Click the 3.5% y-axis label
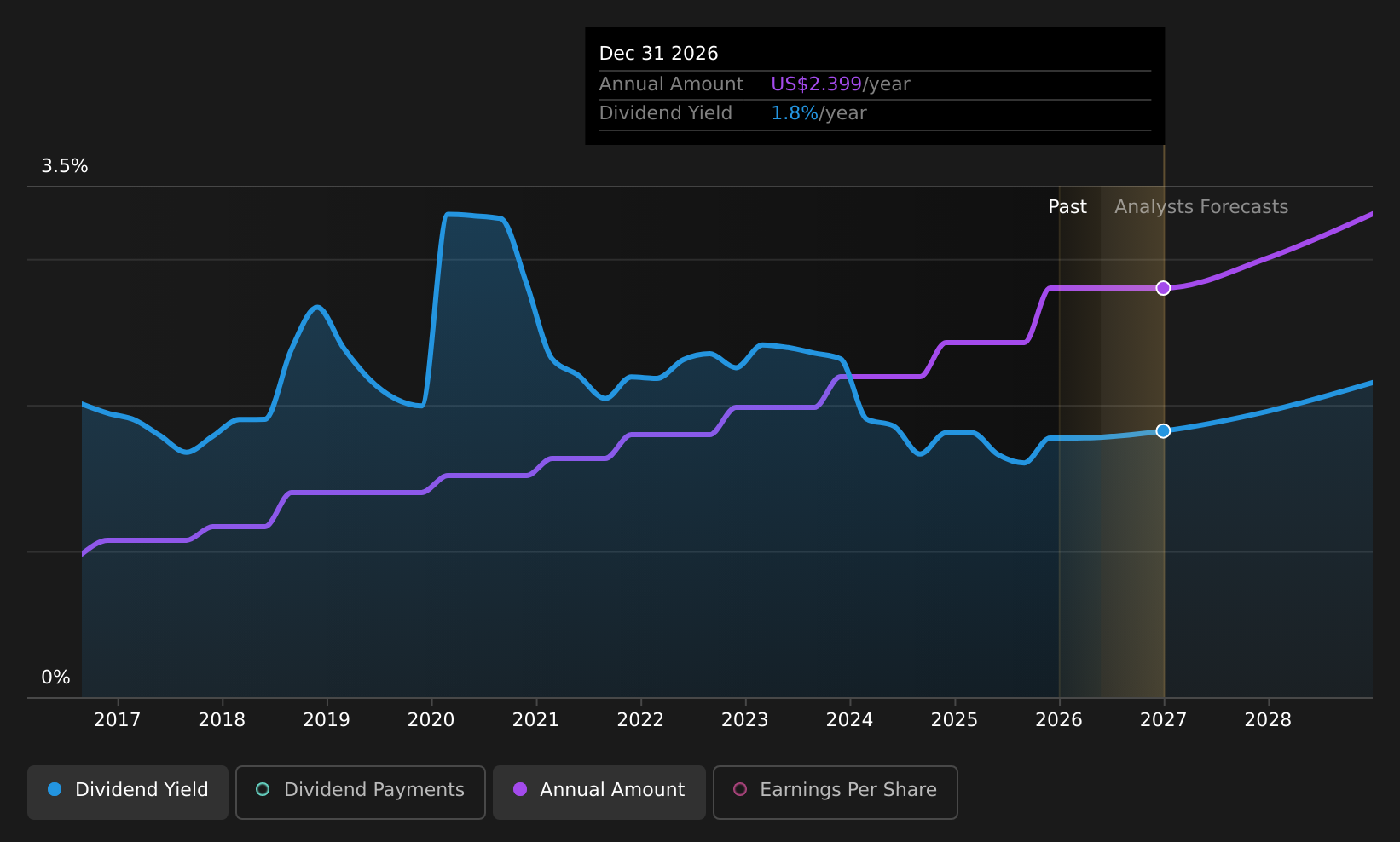The width and height of the screenshot is (1400, 842). click(x=65, y=166)
